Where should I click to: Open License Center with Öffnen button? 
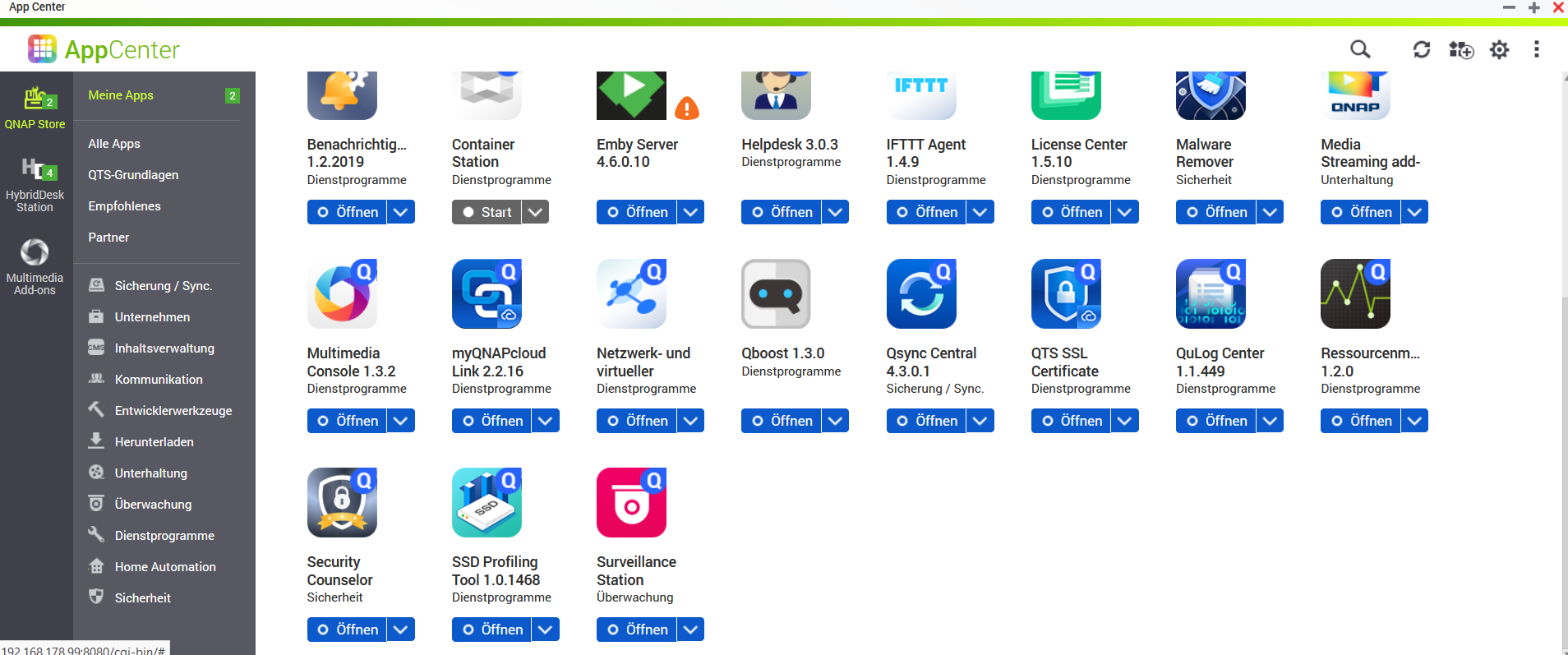(x=1071, y=212)
